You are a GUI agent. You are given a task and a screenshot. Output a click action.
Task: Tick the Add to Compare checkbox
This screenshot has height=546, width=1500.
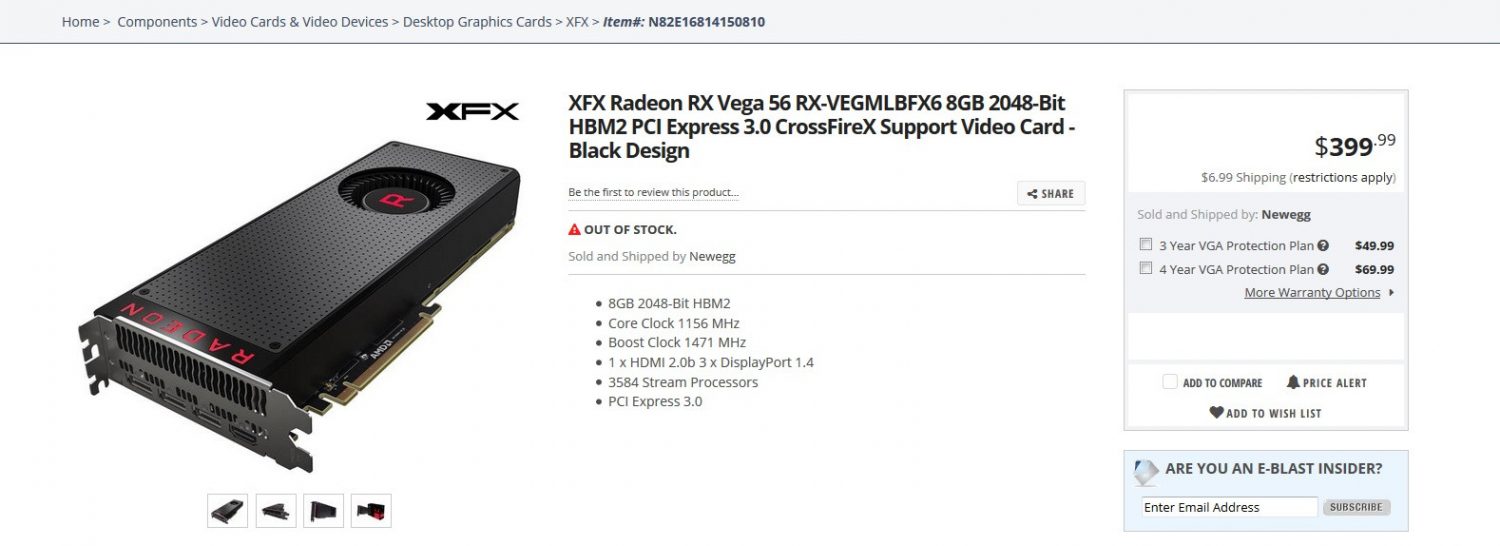point(1170,381)
